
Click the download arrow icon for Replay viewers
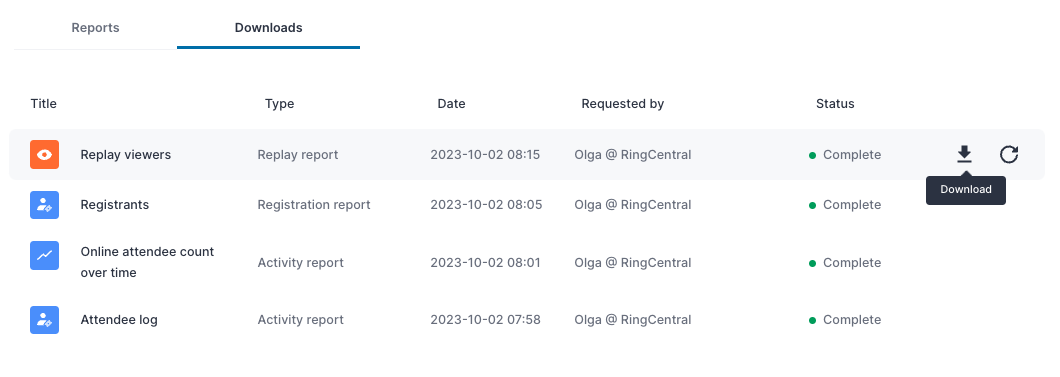tap(964, 155)
